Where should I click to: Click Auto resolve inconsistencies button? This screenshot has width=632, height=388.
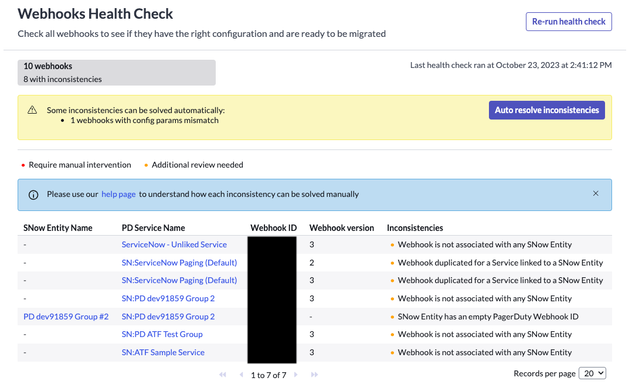547,110
